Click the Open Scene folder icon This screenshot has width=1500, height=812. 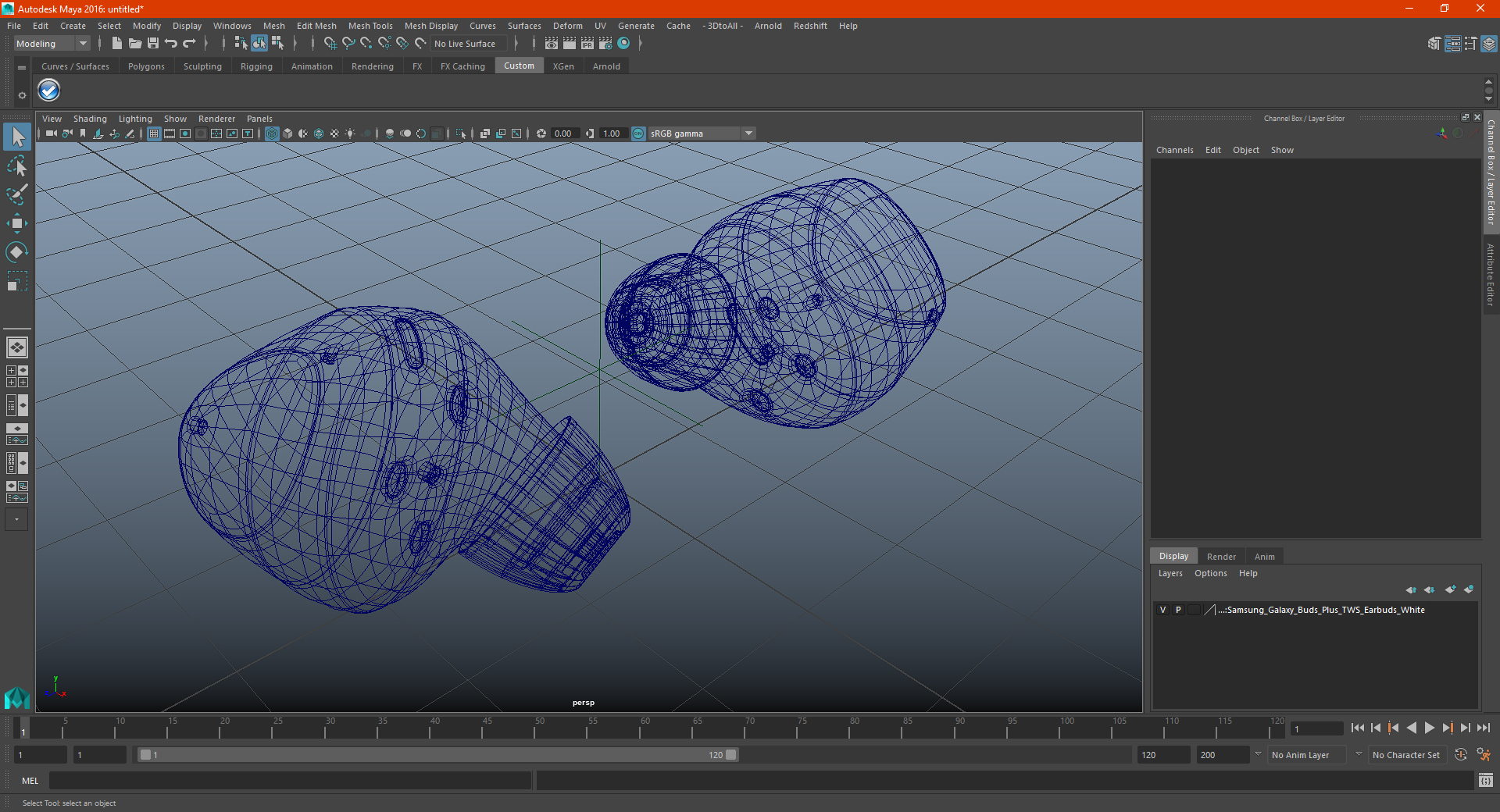point(135,44)
